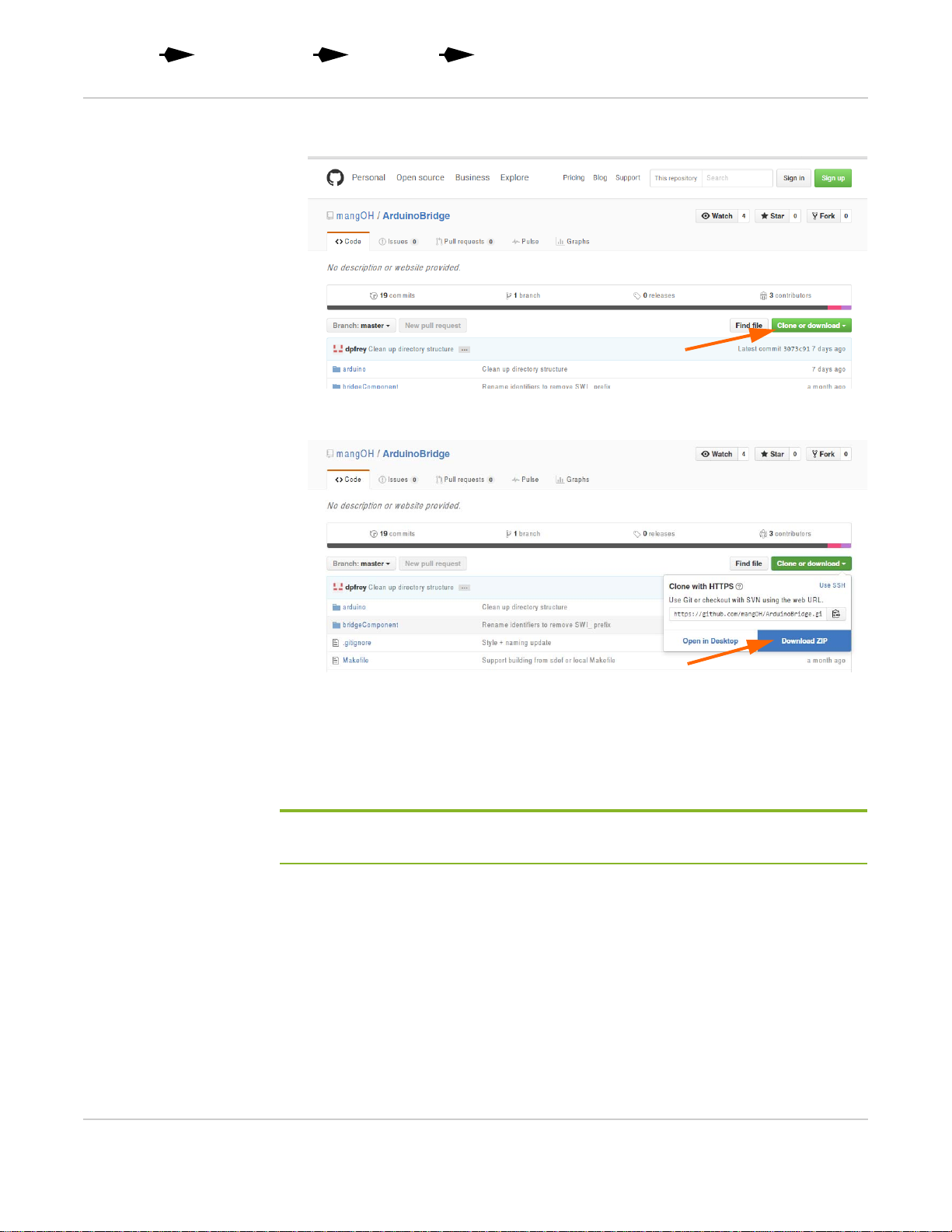Go to the Business page
This screenshot has width=952, height=1232.
(x=473, y=178)
